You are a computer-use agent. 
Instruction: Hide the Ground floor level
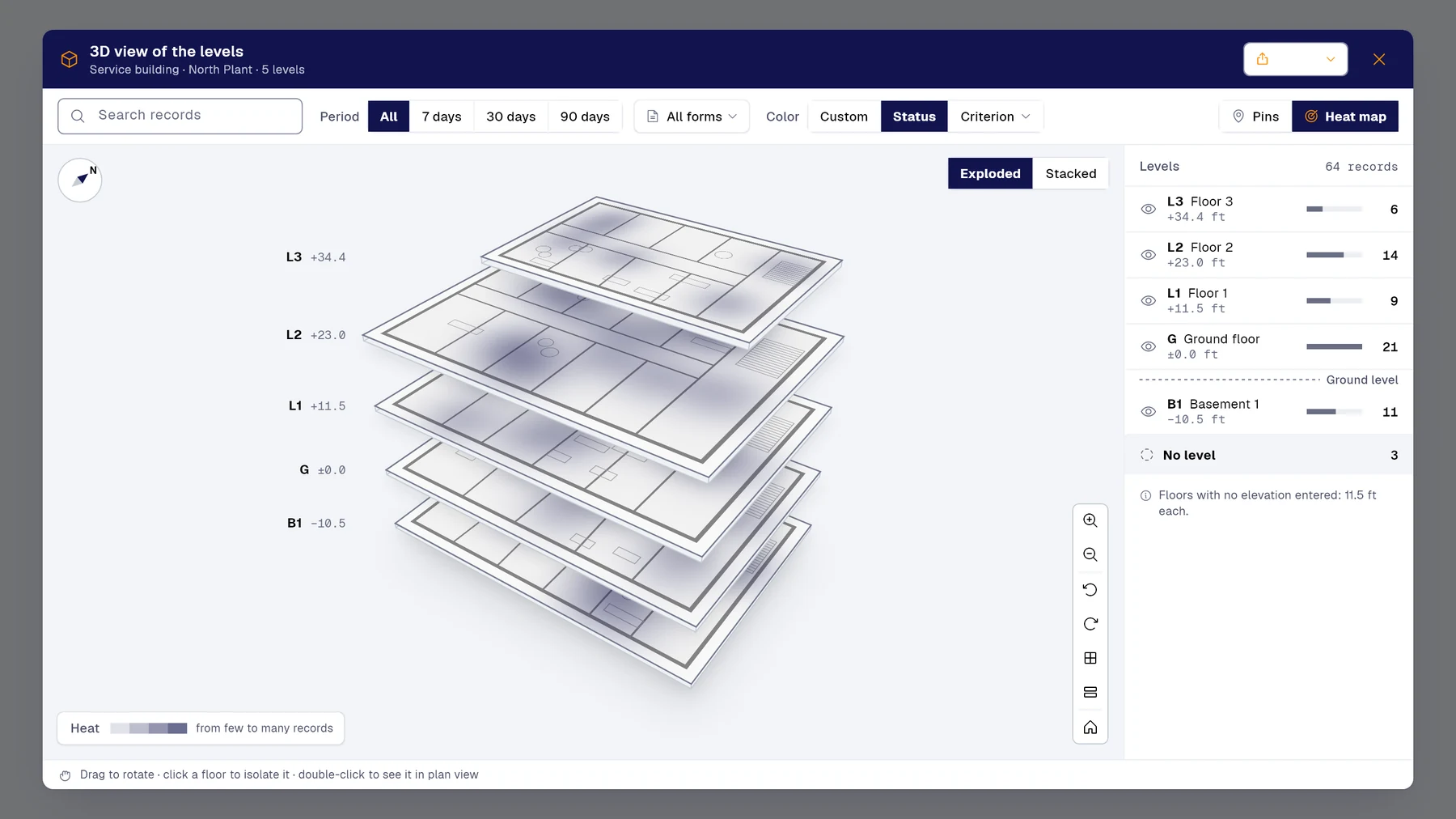click(1148, 346)
